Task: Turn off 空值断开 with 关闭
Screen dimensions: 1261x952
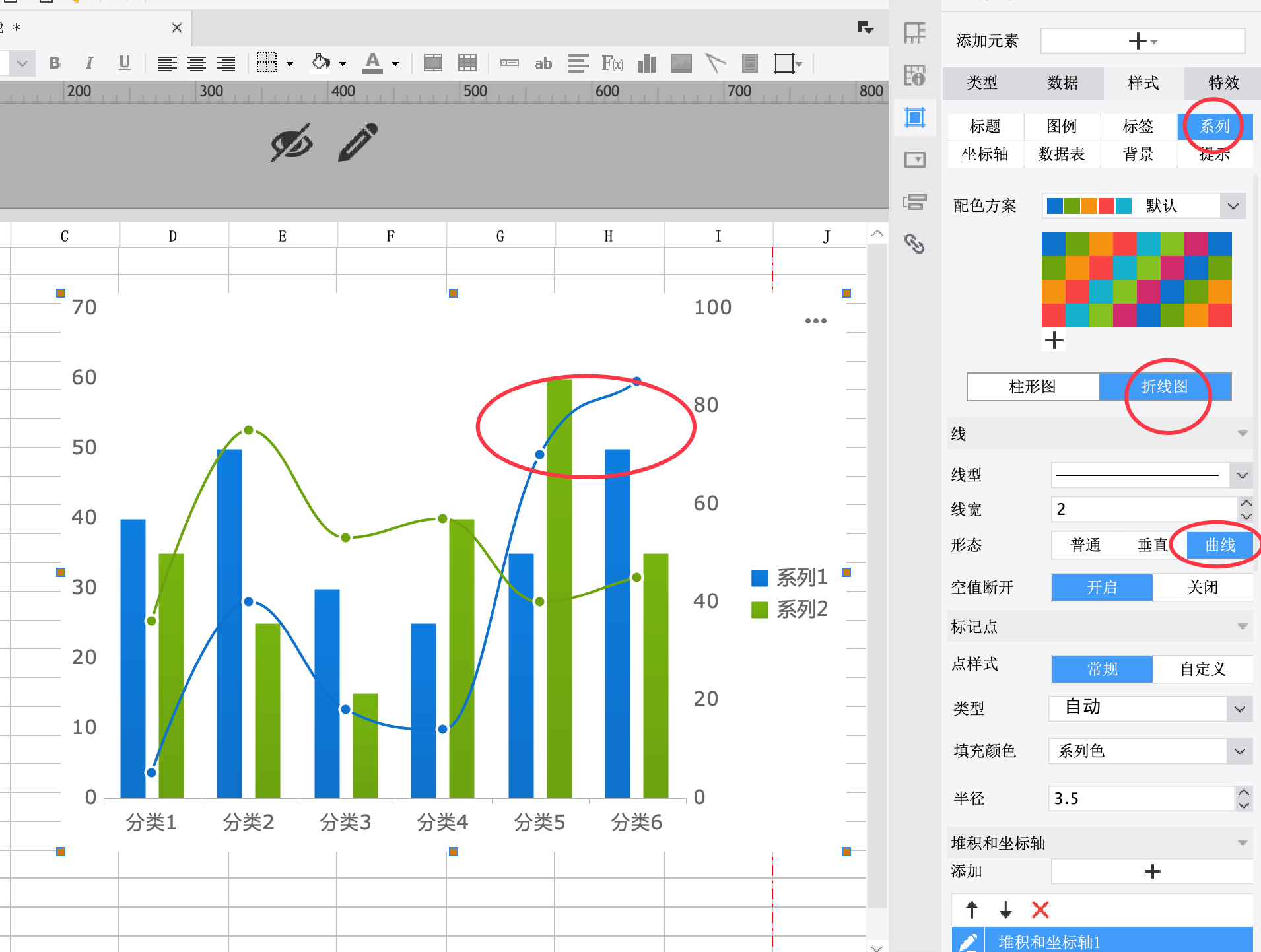Action: 1202,588
